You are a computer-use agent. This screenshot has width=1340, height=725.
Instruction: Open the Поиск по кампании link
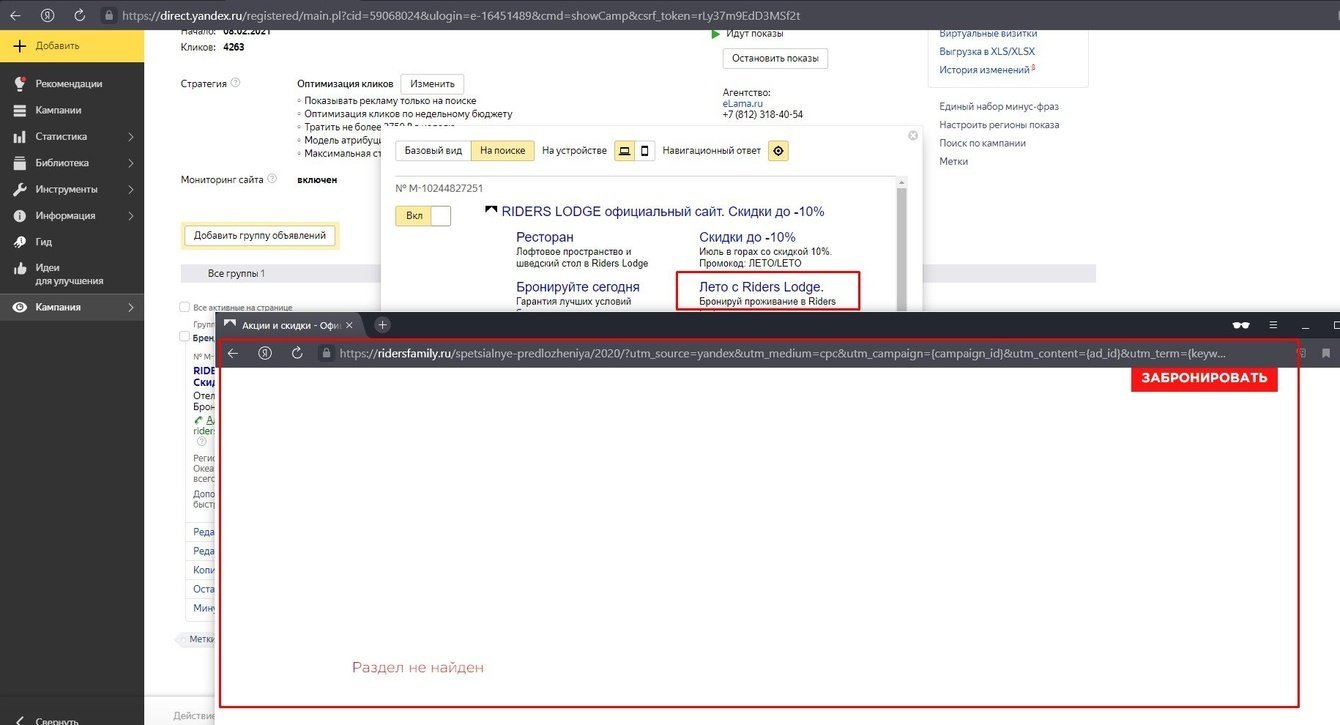click(x=983, y=143)
